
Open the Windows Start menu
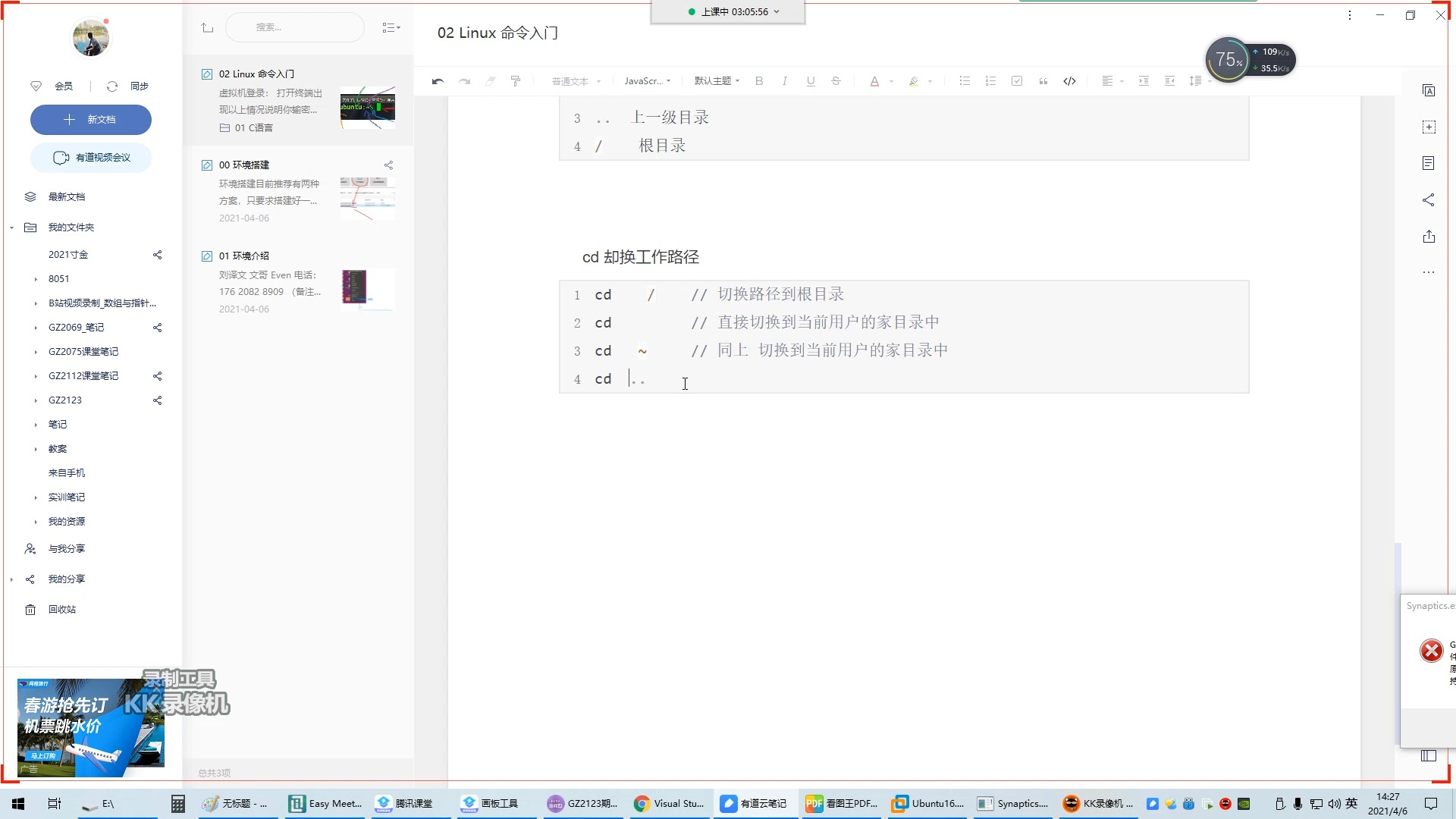(x=18, y=804)
